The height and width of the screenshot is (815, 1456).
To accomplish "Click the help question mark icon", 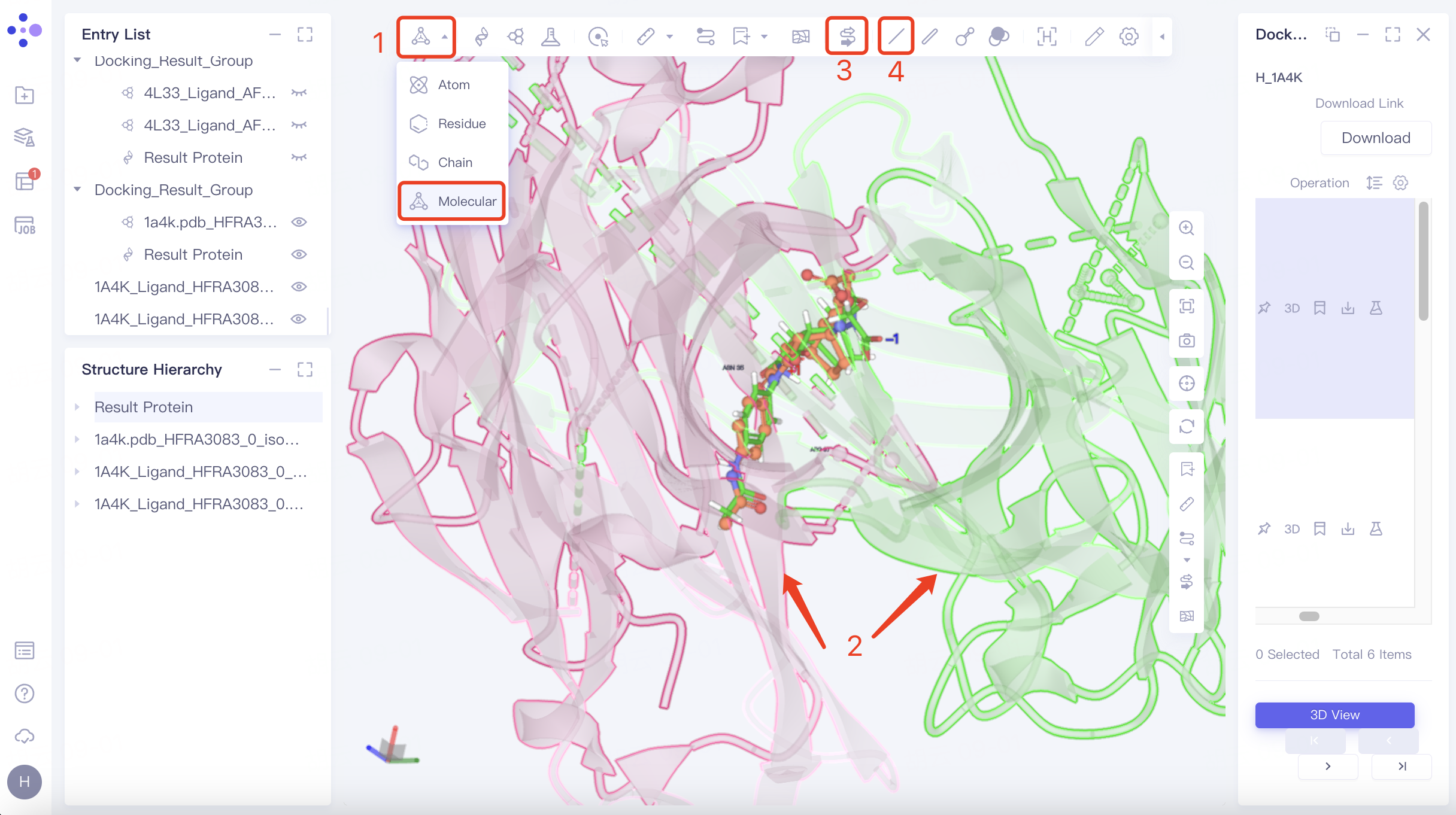I will [25, 694].
